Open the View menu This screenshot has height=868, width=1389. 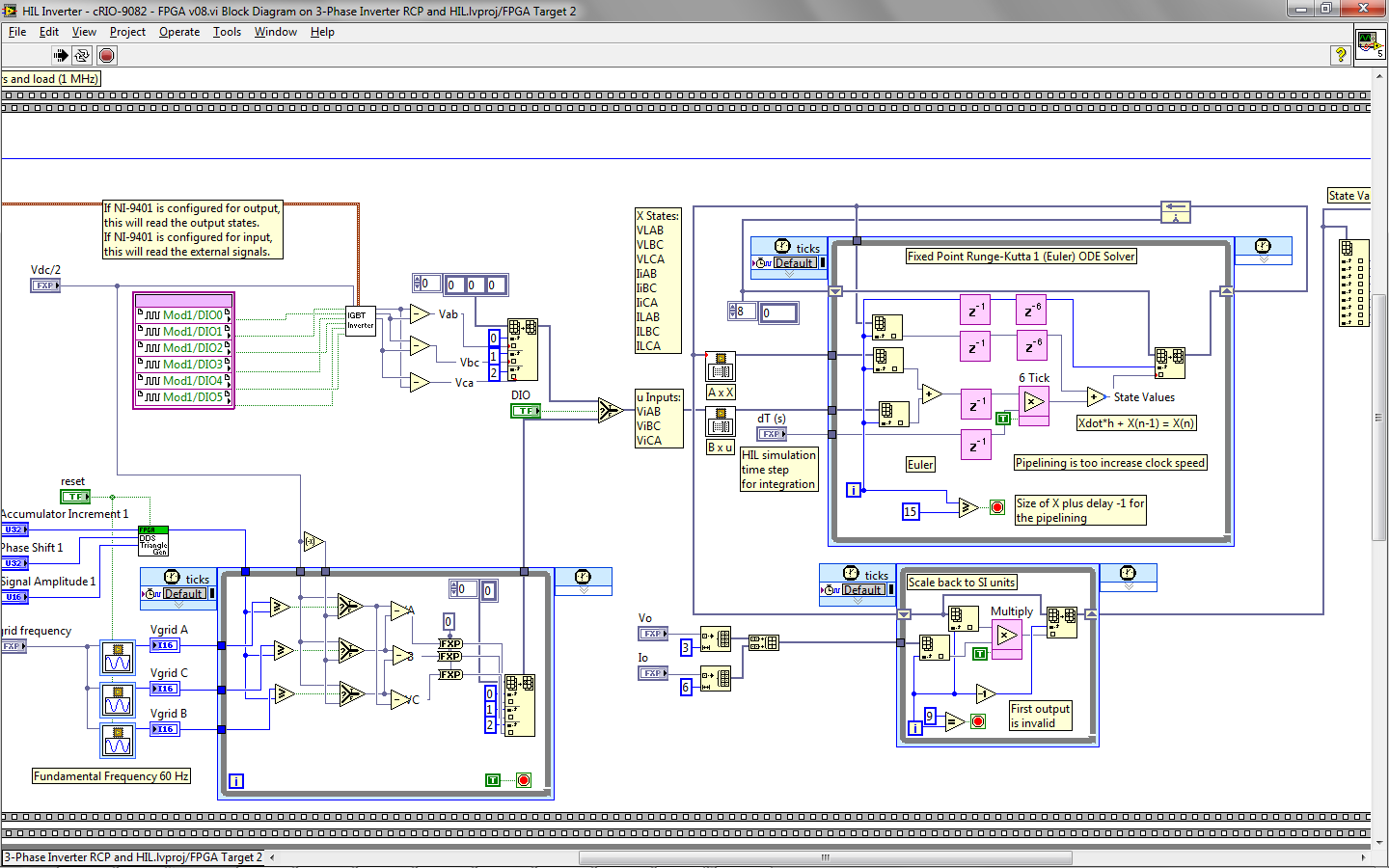[x=84, y=32]
